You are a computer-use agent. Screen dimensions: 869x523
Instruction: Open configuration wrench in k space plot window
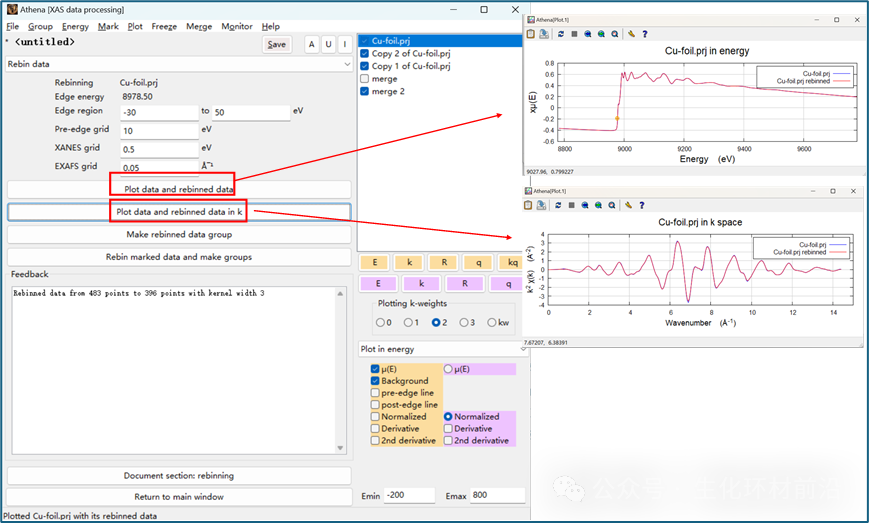tap(628, 205)
